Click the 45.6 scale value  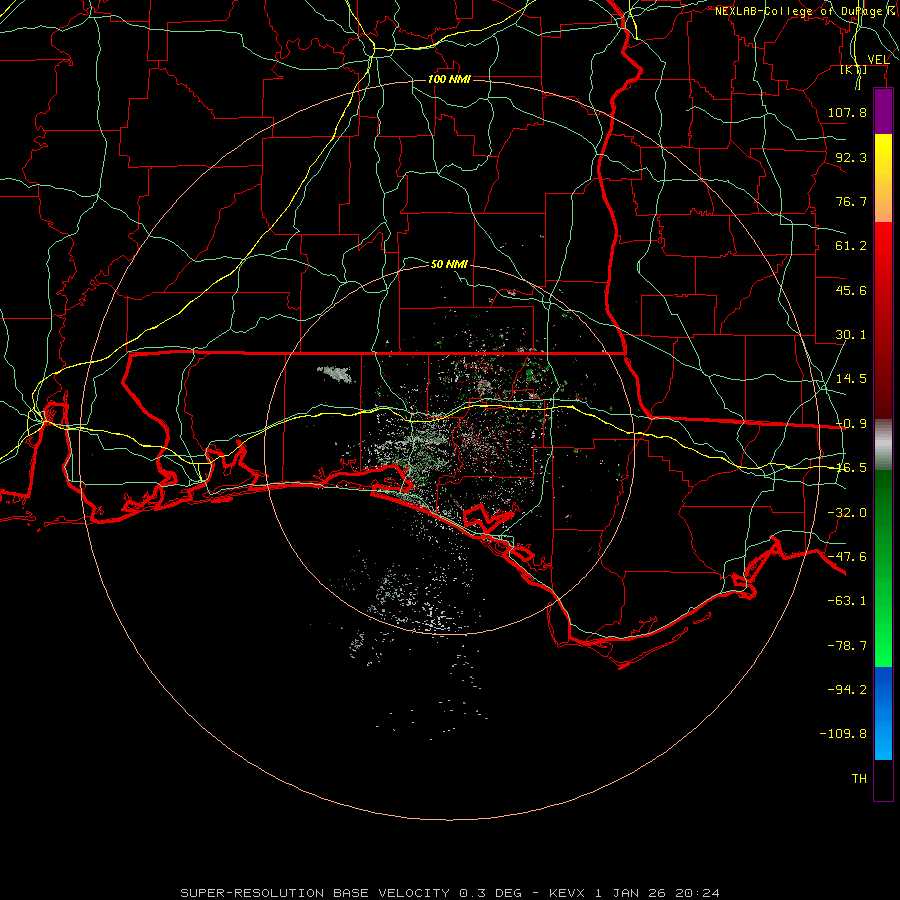pos(851,290)
